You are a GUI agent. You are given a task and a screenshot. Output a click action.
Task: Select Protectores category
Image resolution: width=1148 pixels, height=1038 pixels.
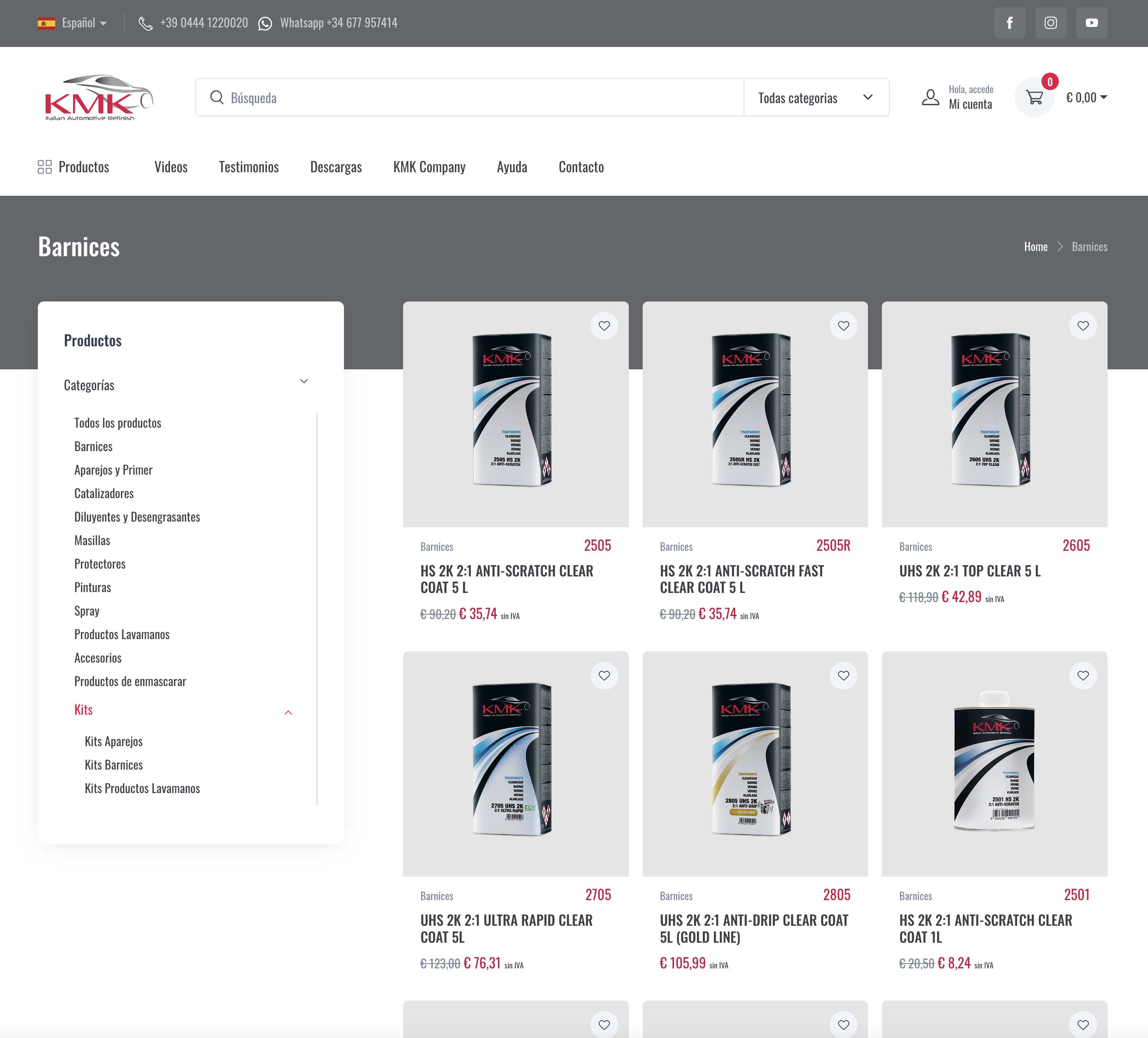click(x=100, y=564)
